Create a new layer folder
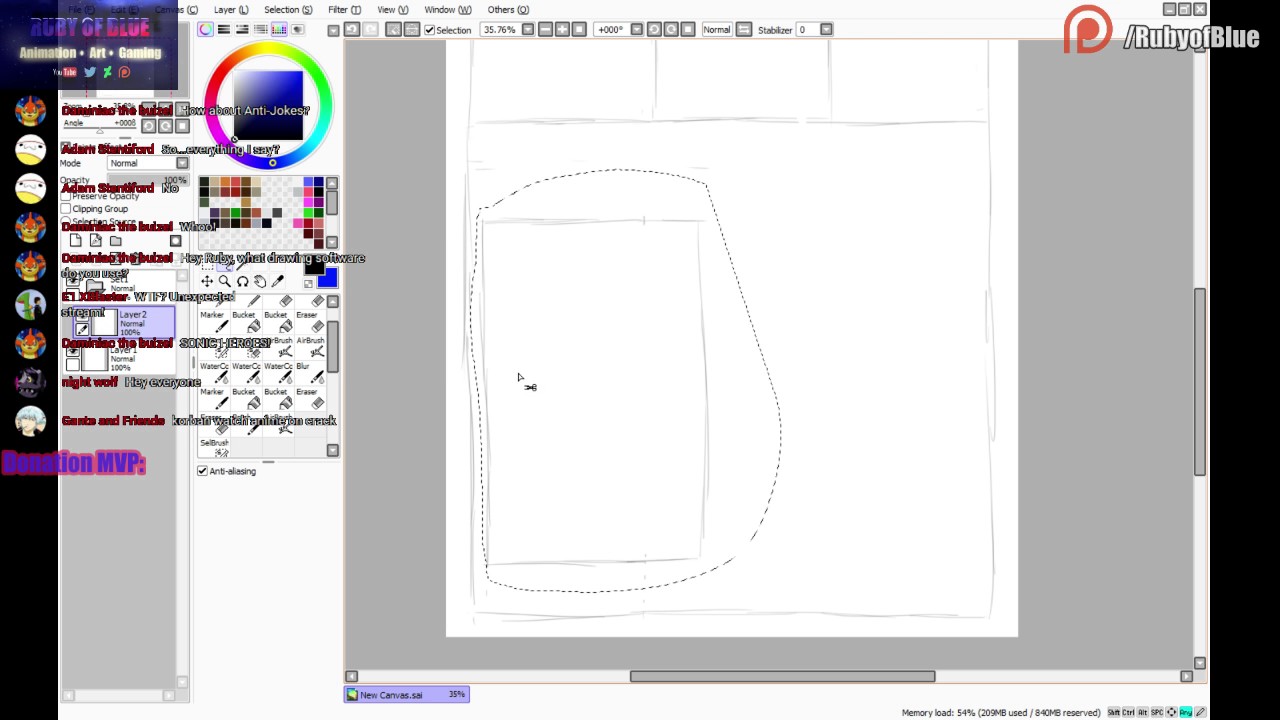This screenshot has height=720, width=1280. (x=115, y=241)
